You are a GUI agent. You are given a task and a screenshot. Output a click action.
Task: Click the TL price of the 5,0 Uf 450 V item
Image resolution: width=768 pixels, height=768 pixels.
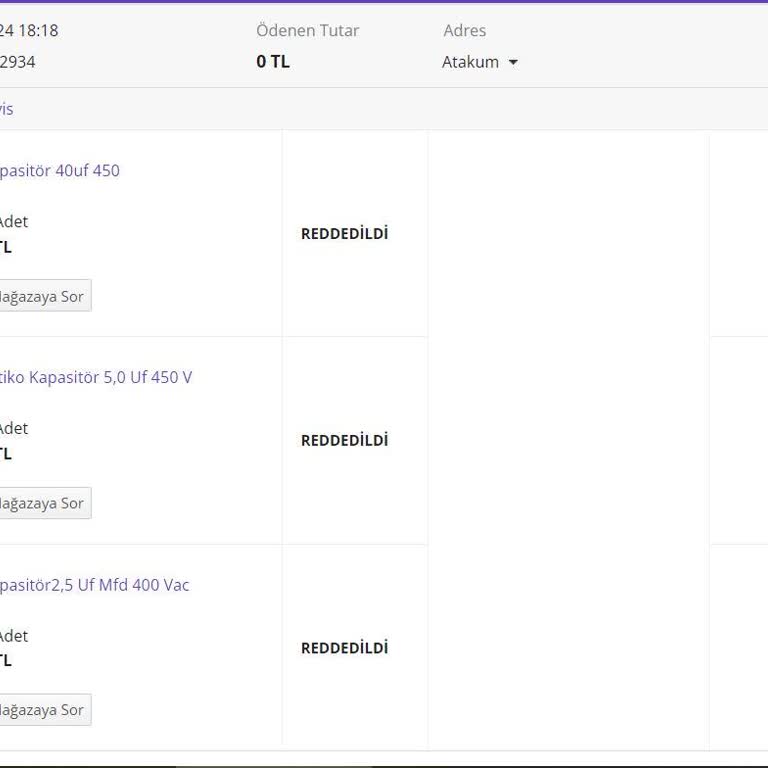[x=5, y=454]
